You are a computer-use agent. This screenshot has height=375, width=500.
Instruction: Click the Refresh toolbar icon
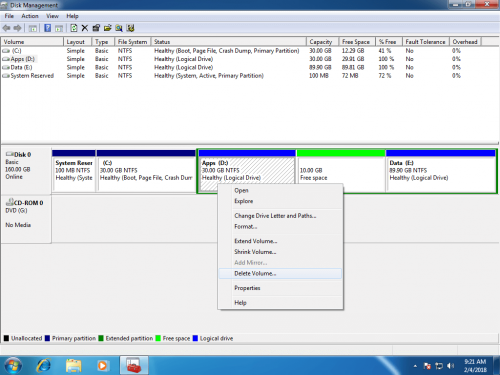tap(74, 28)
